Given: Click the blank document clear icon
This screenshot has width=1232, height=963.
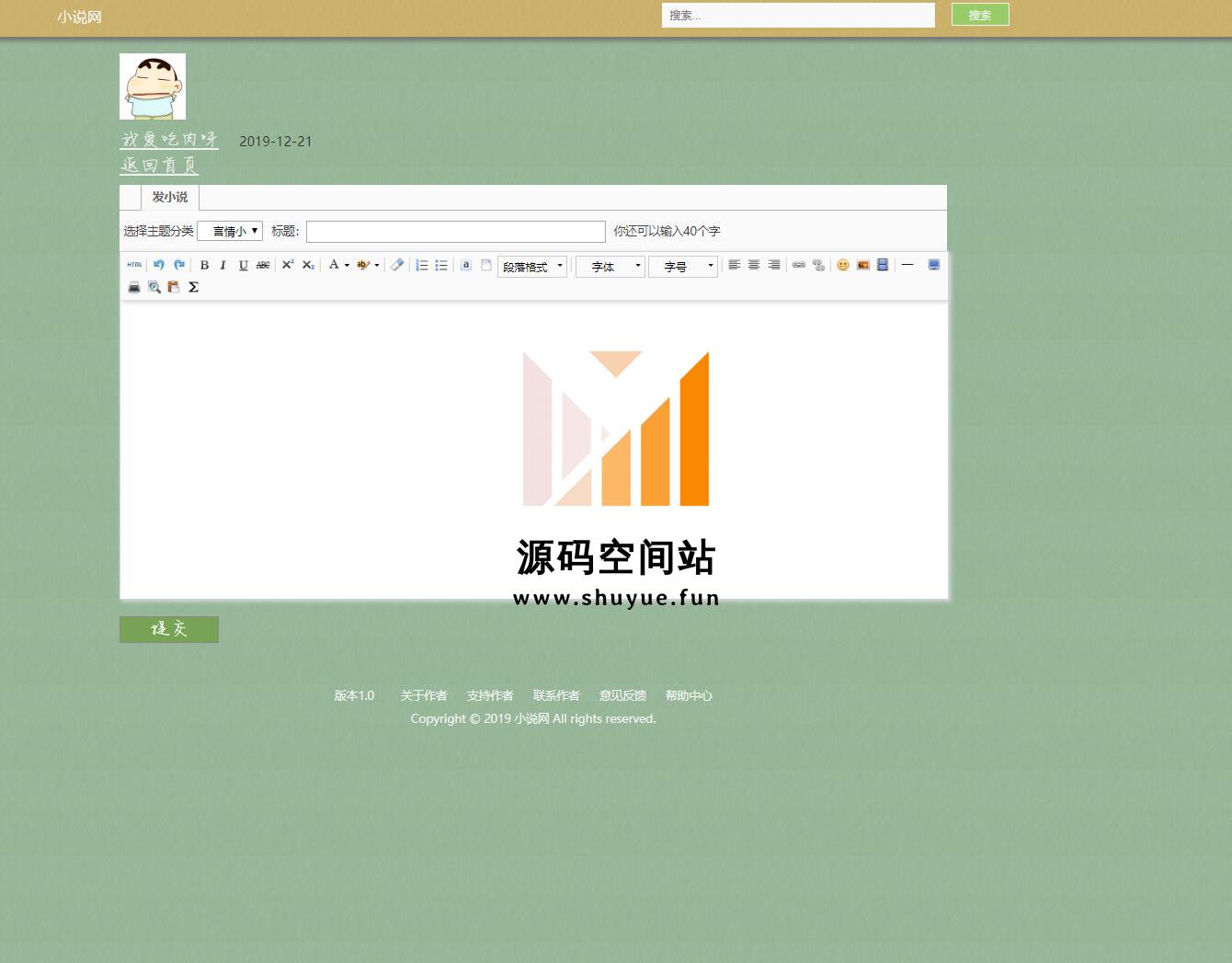Looking at the screenshot, I should (486, 265).
